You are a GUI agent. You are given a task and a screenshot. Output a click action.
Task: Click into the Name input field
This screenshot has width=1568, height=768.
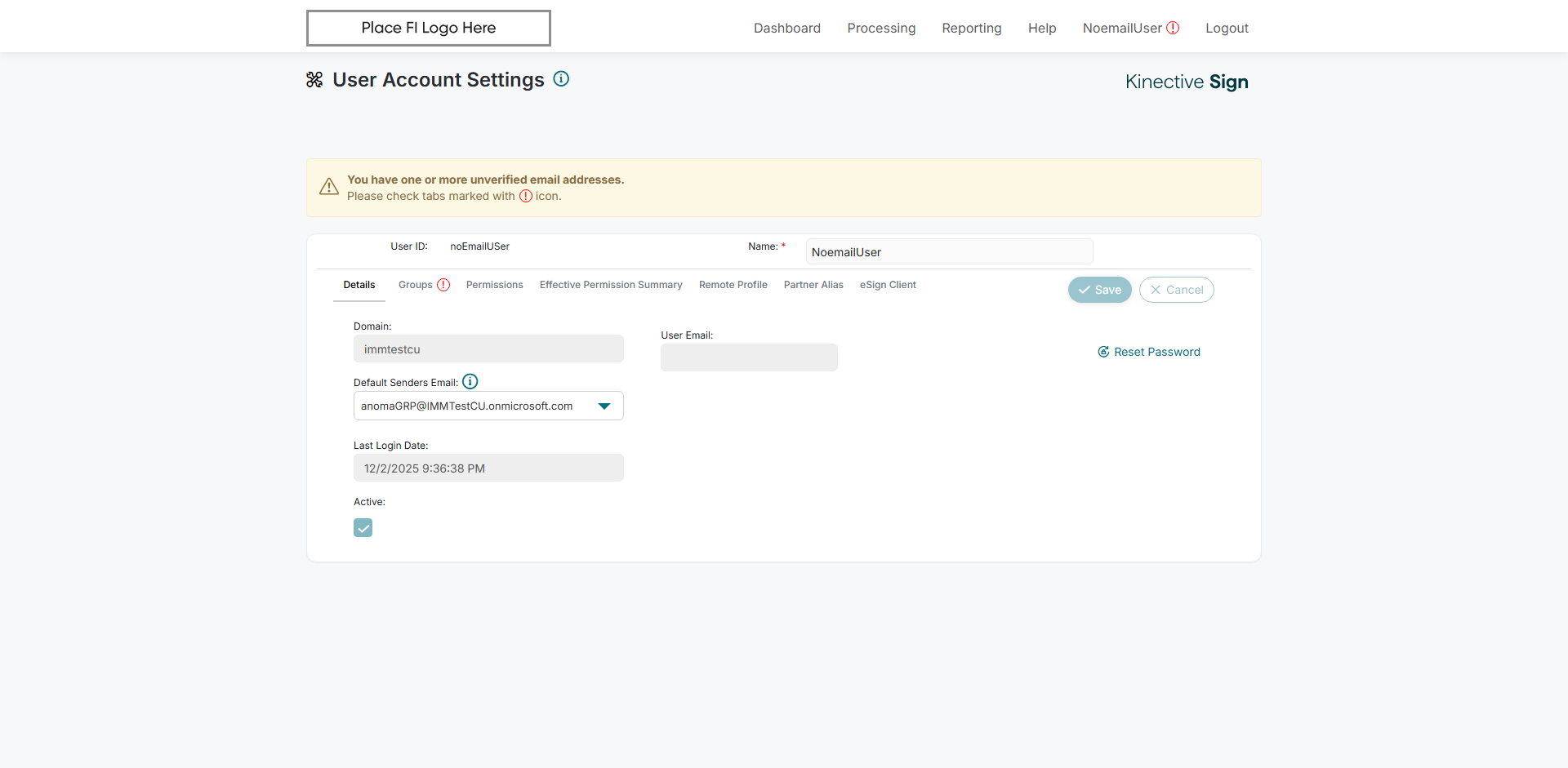click(949, 252)
